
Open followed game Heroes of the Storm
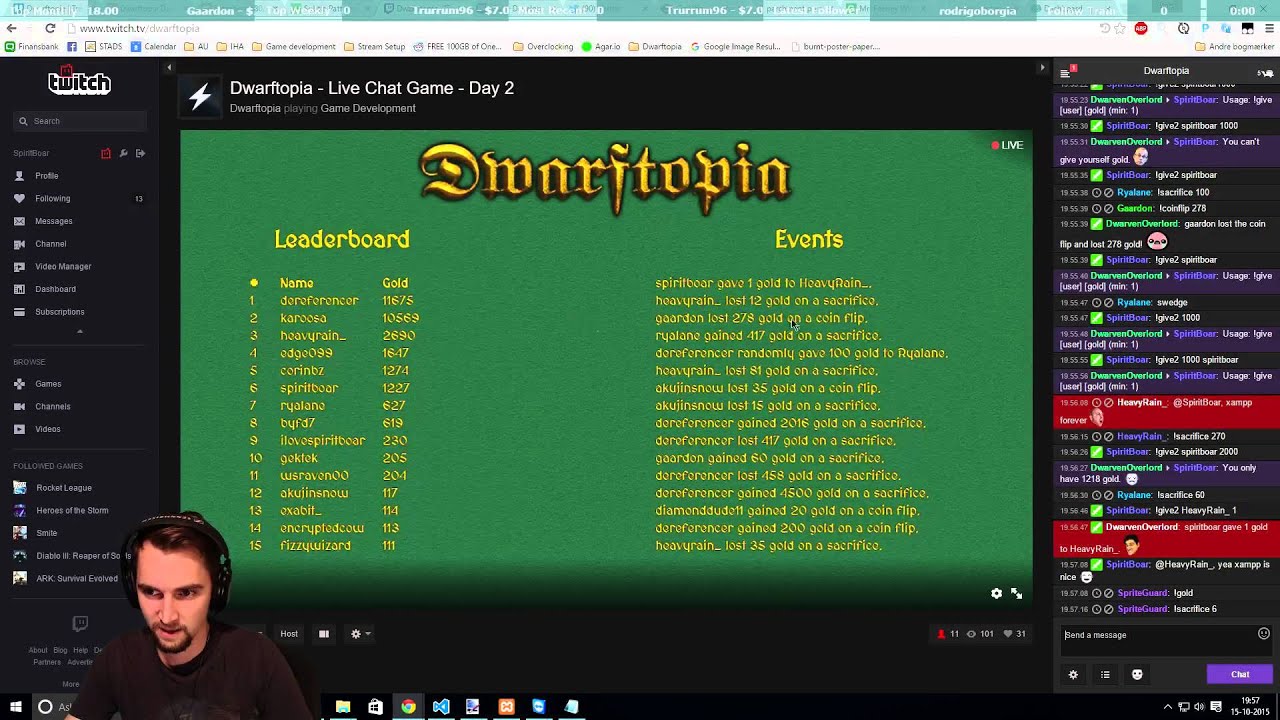[x=72, y=511]
